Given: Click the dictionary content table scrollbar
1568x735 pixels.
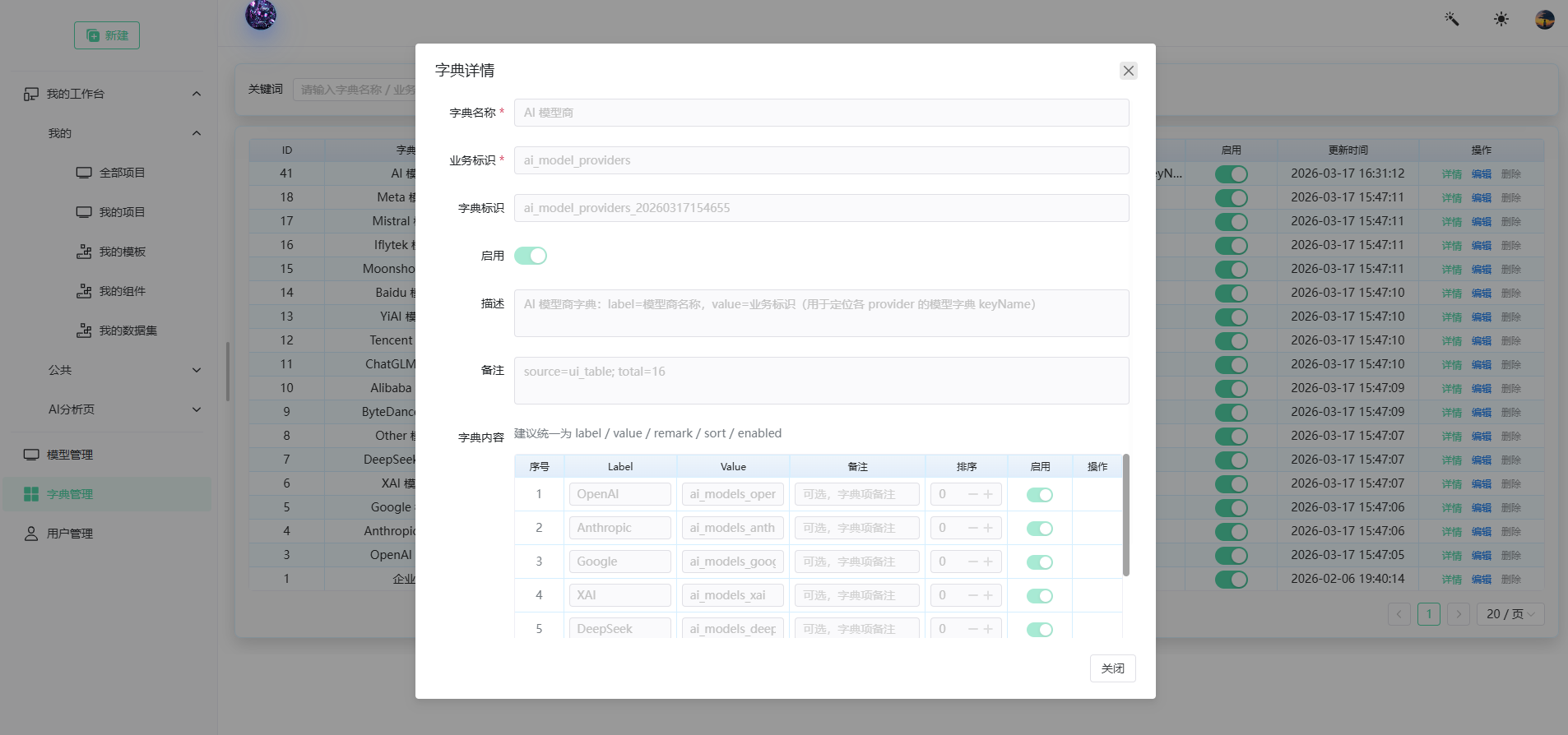Looking at the screenshot, I should [x=1126, y=515].
